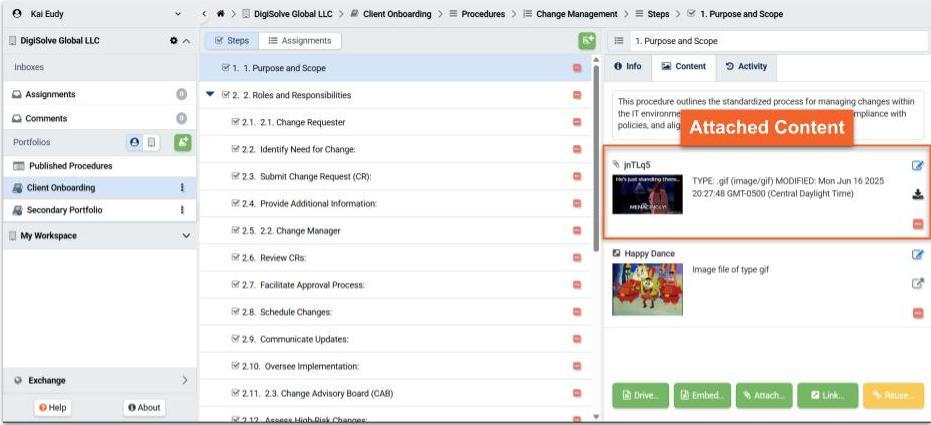Viewport: 931px width, 425px height.
Task: Click the green Attach... button
Action: coord(764,395)
